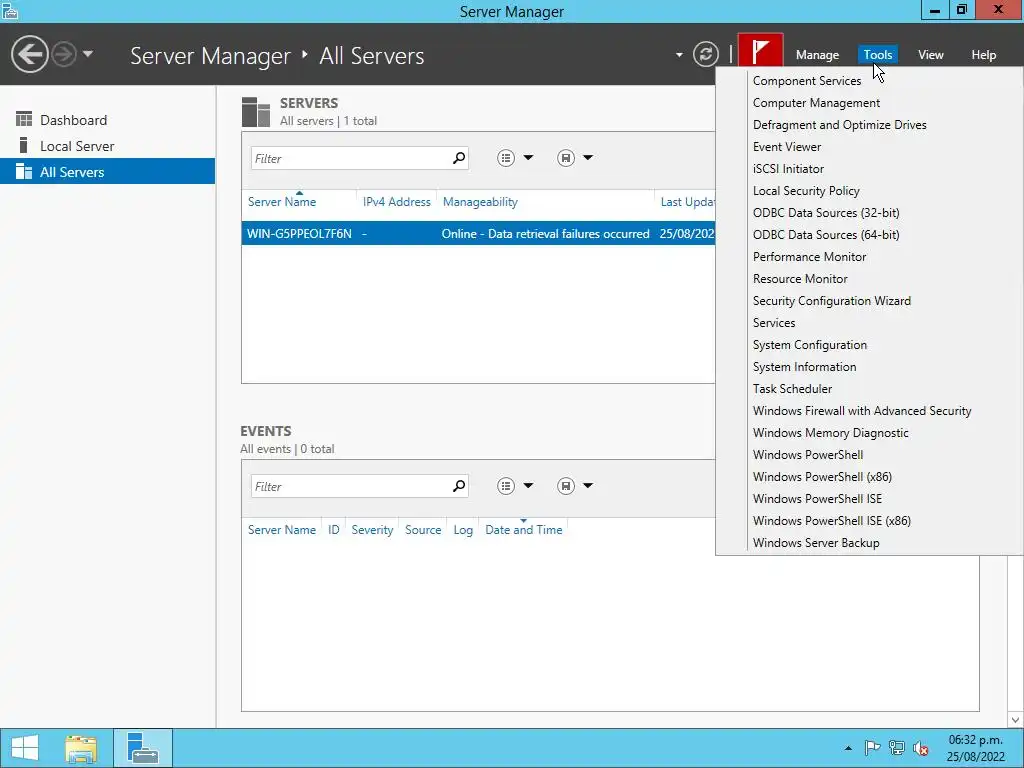
Task: Open Windows PowerShell ISE (x86)
Action: (x=831, y=521)
